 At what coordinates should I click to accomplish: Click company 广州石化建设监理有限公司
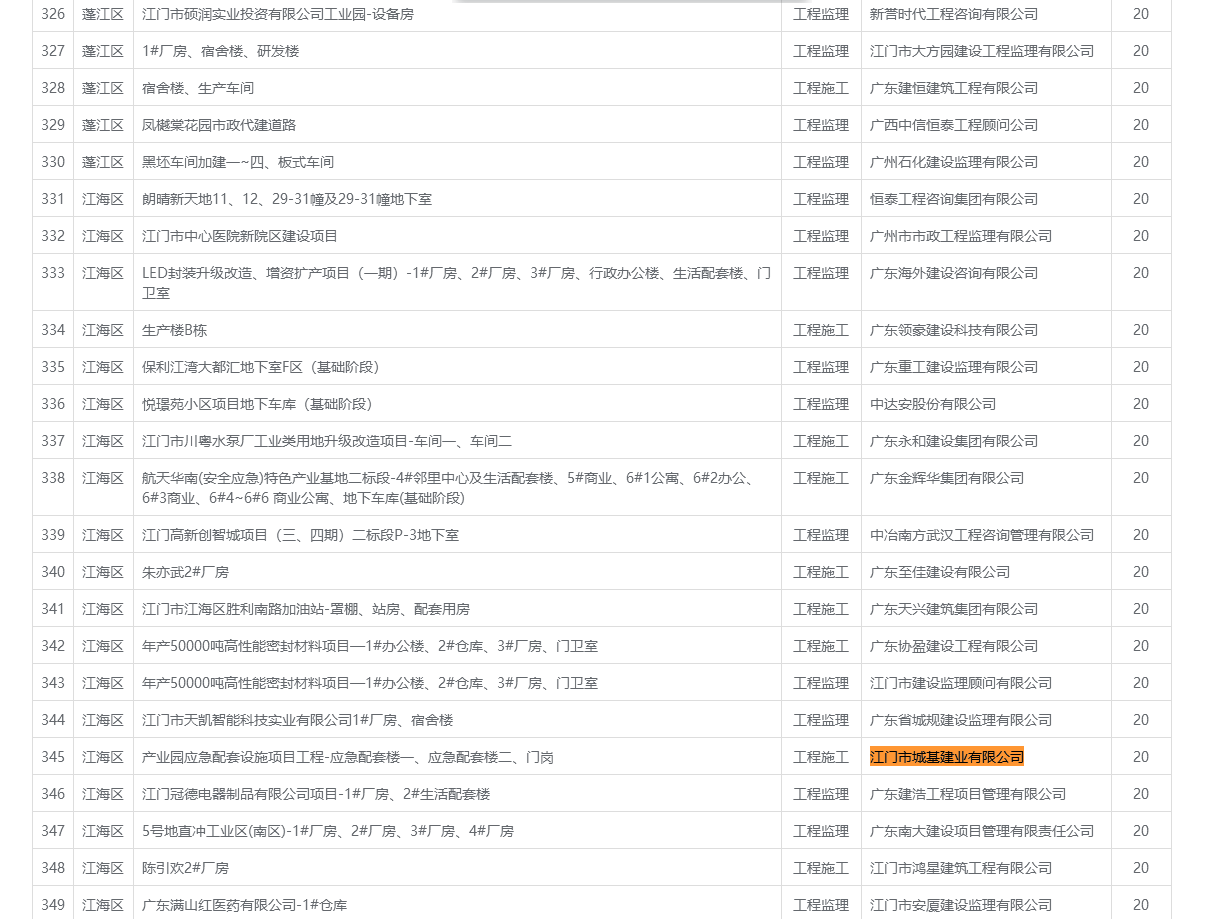coord(954,162)
